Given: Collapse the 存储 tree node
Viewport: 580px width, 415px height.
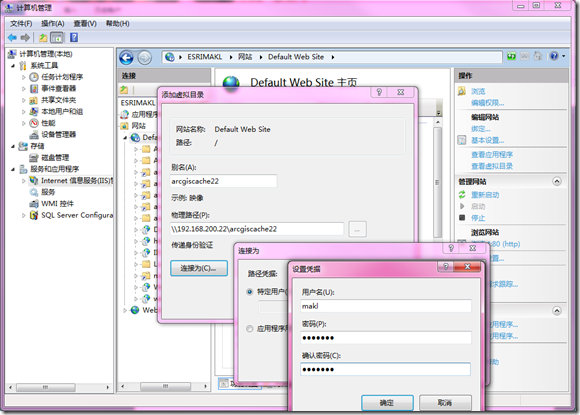Looking at the screenshot, I should [13, 146].
